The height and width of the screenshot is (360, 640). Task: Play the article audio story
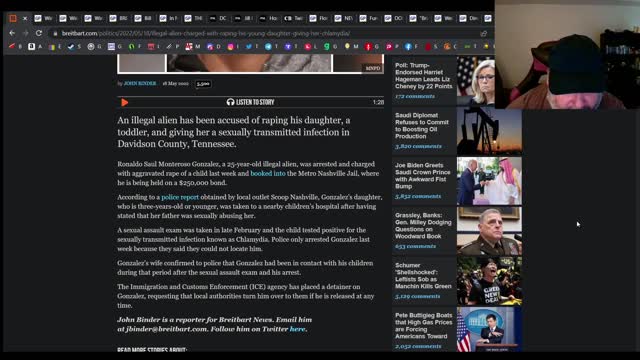coord(124,102)
